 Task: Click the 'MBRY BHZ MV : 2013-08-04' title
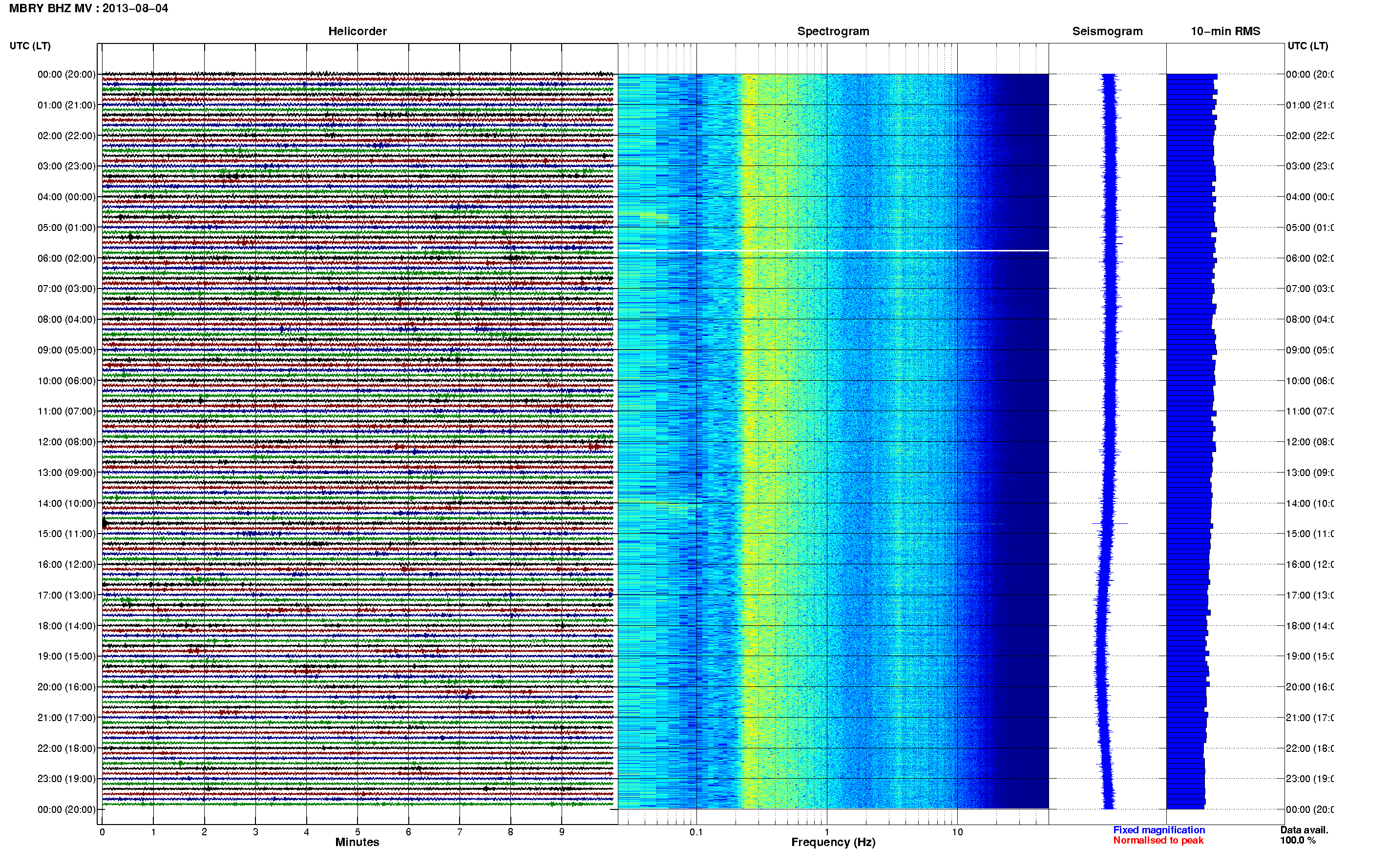coord(88,9)
